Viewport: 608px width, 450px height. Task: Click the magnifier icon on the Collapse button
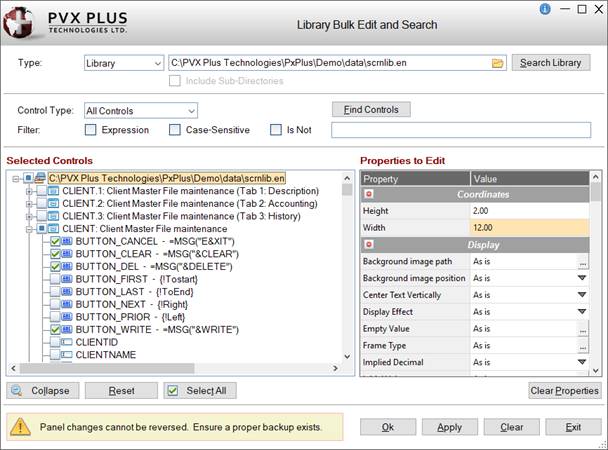[x=16, y=390]
